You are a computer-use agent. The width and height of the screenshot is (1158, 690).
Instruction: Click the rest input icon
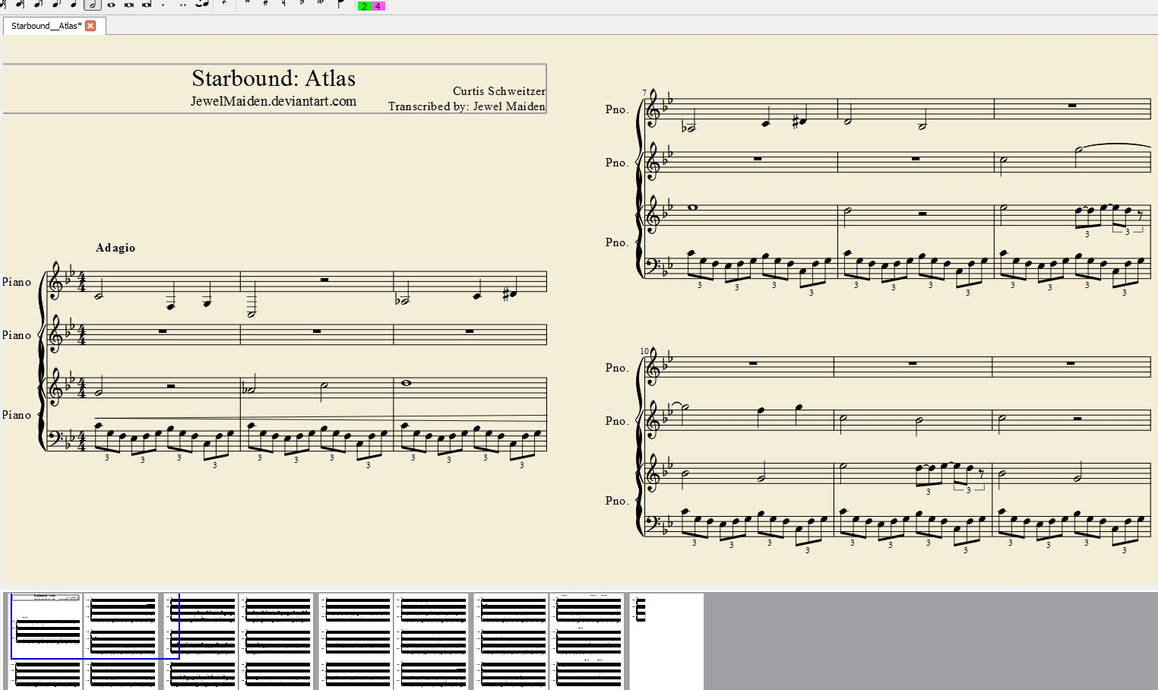pos(225,4)
